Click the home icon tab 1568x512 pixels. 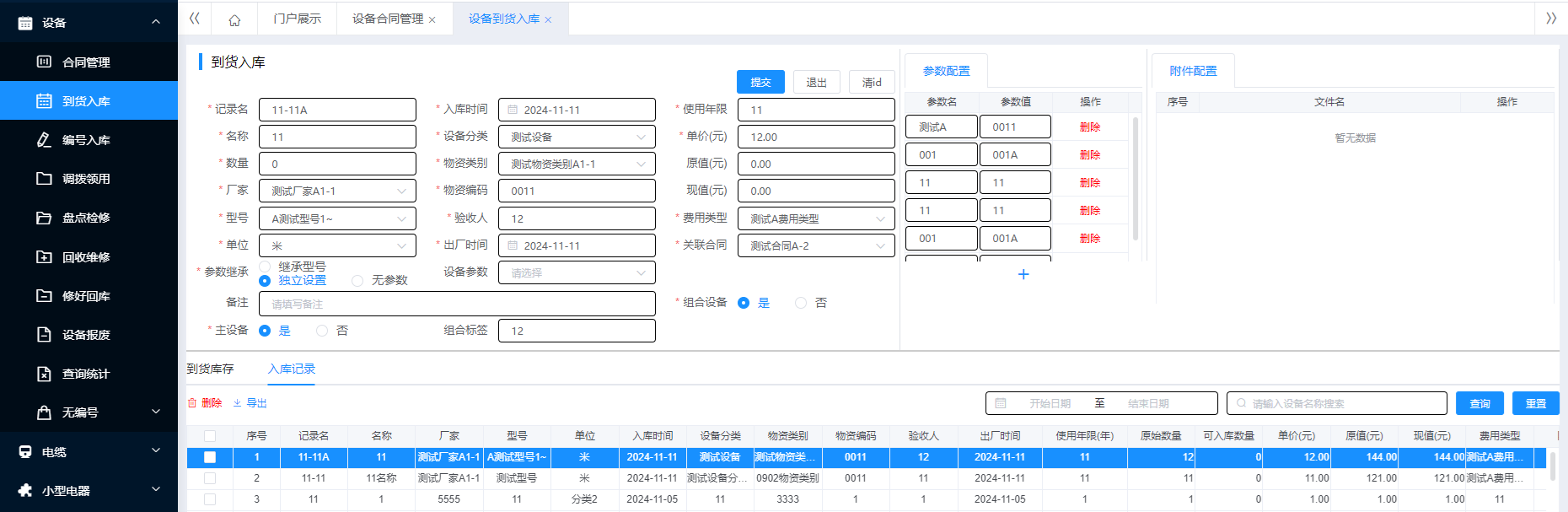click(234, 19)
